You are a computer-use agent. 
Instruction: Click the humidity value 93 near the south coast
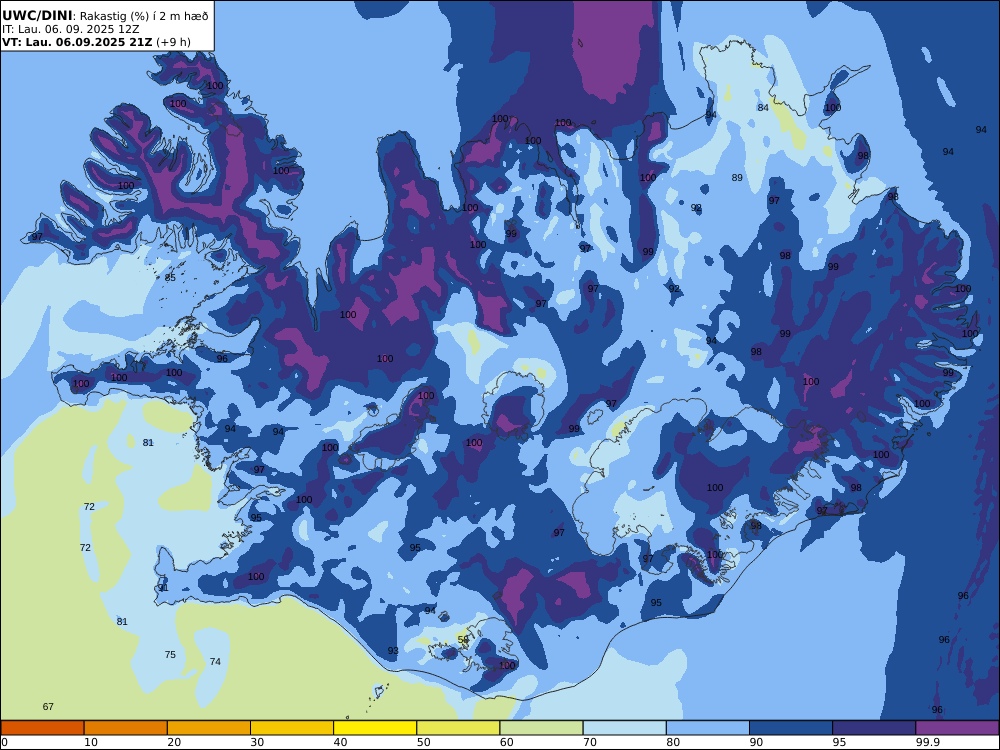click(393, 651)
